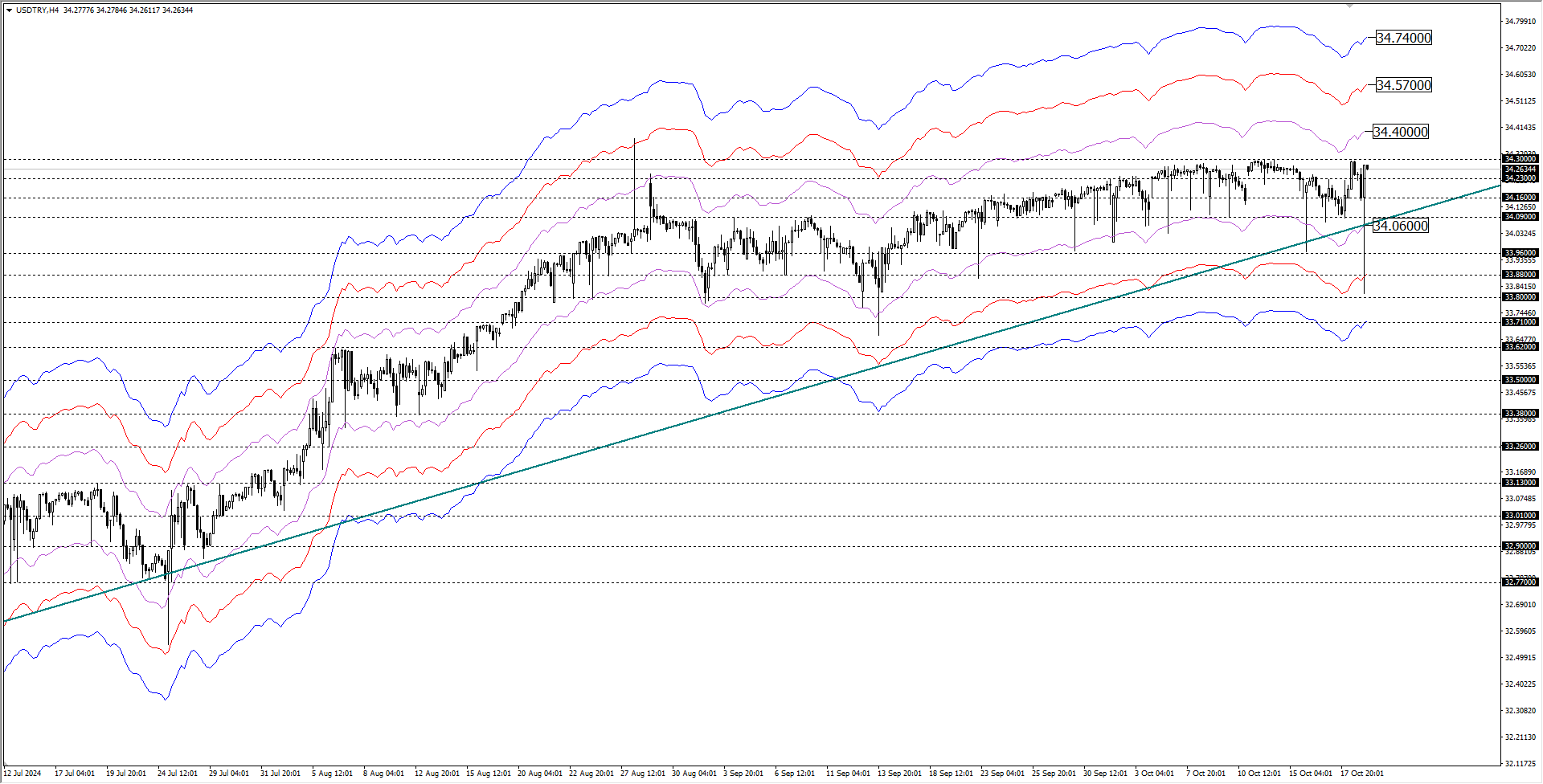
Task: Click the 33.88000 level price tag
Action: point(1520,275)
